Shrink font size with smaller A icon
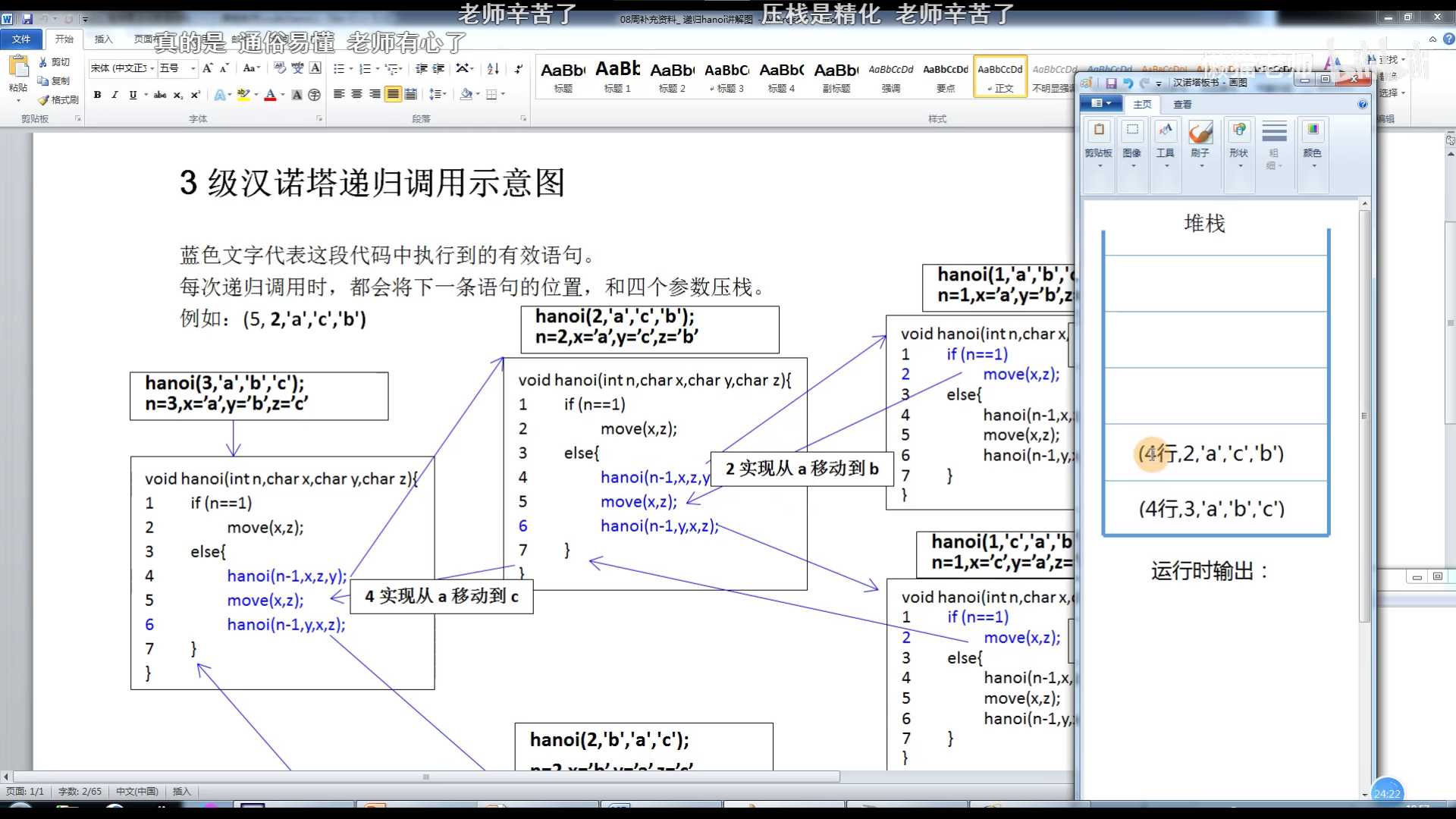Screen dimensions: 1456x819 (224, 68)
